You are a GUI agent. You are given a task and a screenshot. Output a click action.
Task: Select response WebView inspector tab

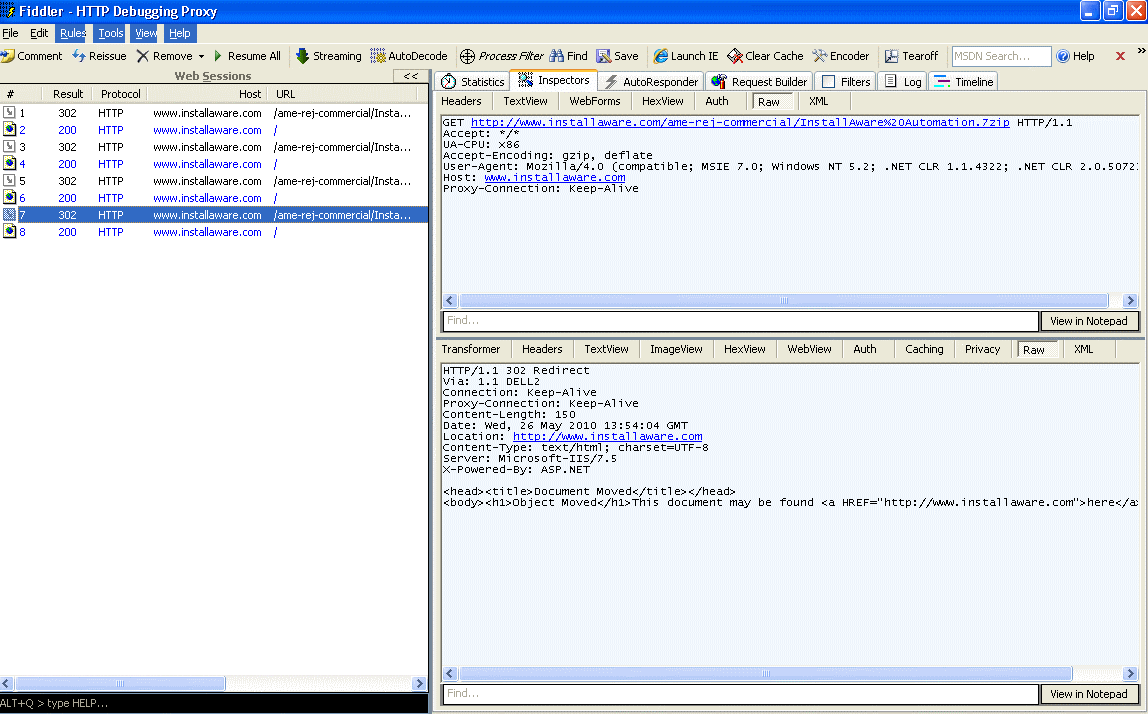click(809, 349)
